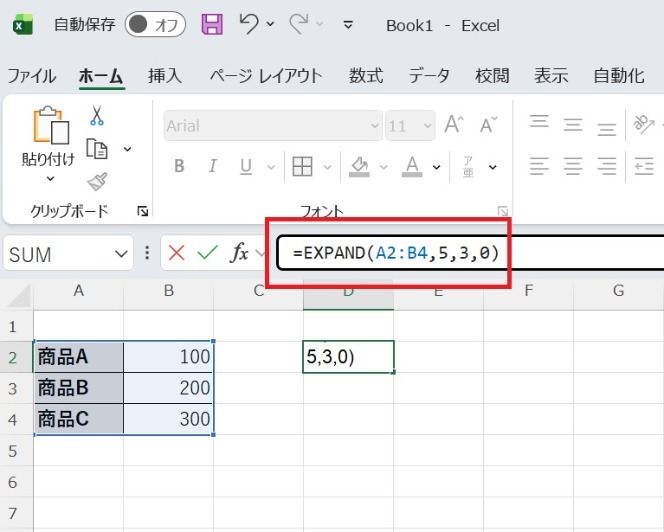Open the Copy options dropdown arrow
Viewport: 664px width, 532px height.
(127, 149)
